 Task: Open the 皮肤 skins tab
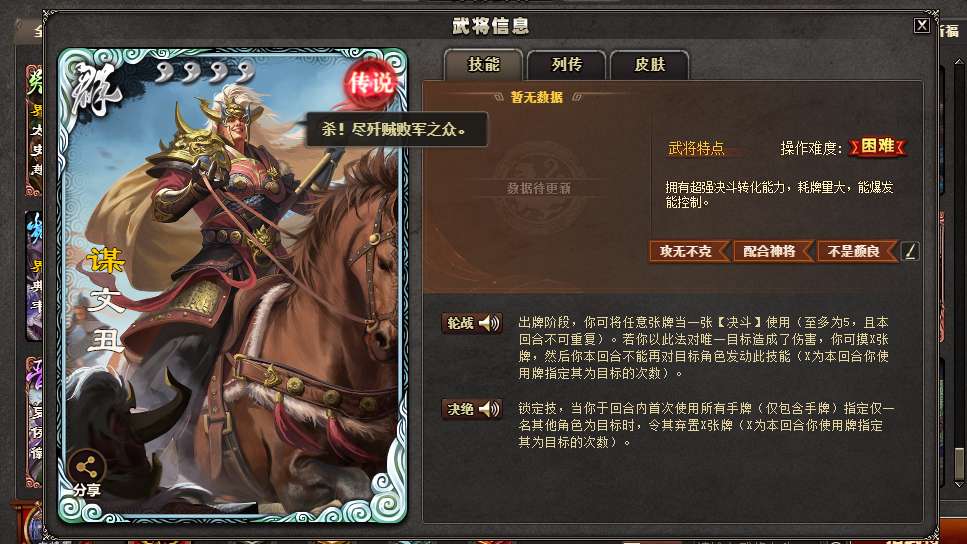pyautogui.click(x=649, y=65)
